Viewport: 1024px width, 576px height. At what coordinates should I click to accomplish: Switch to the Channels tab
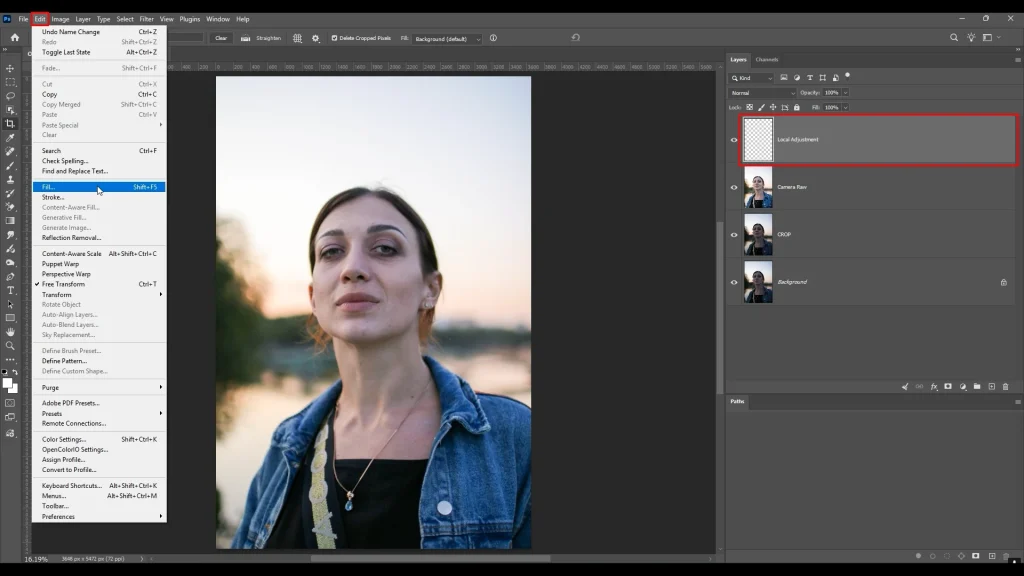(x=767, y=59)
